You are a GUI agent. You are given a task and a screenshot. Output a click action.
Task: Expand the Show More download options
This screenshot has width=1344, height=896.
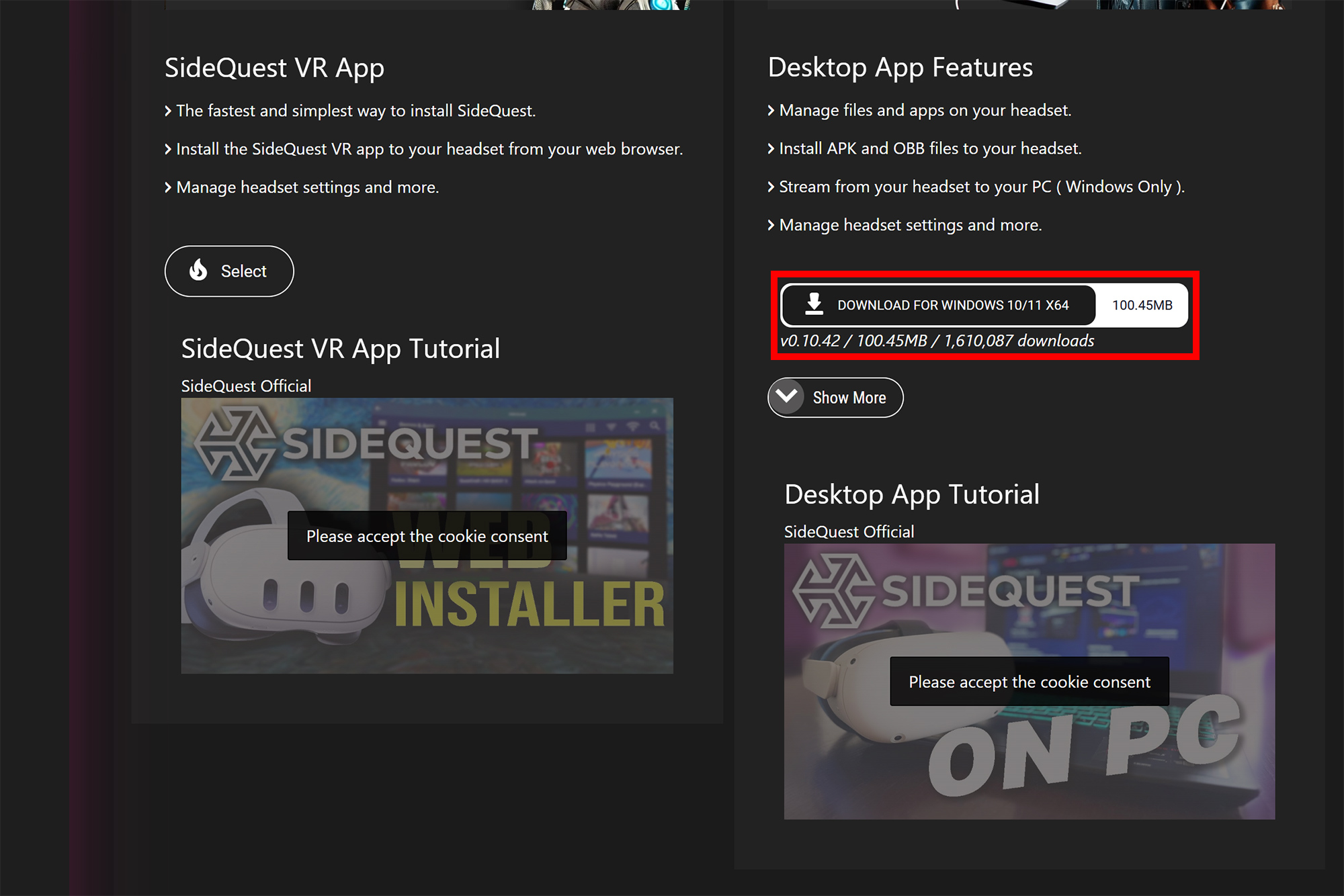[x=848, y=398]
